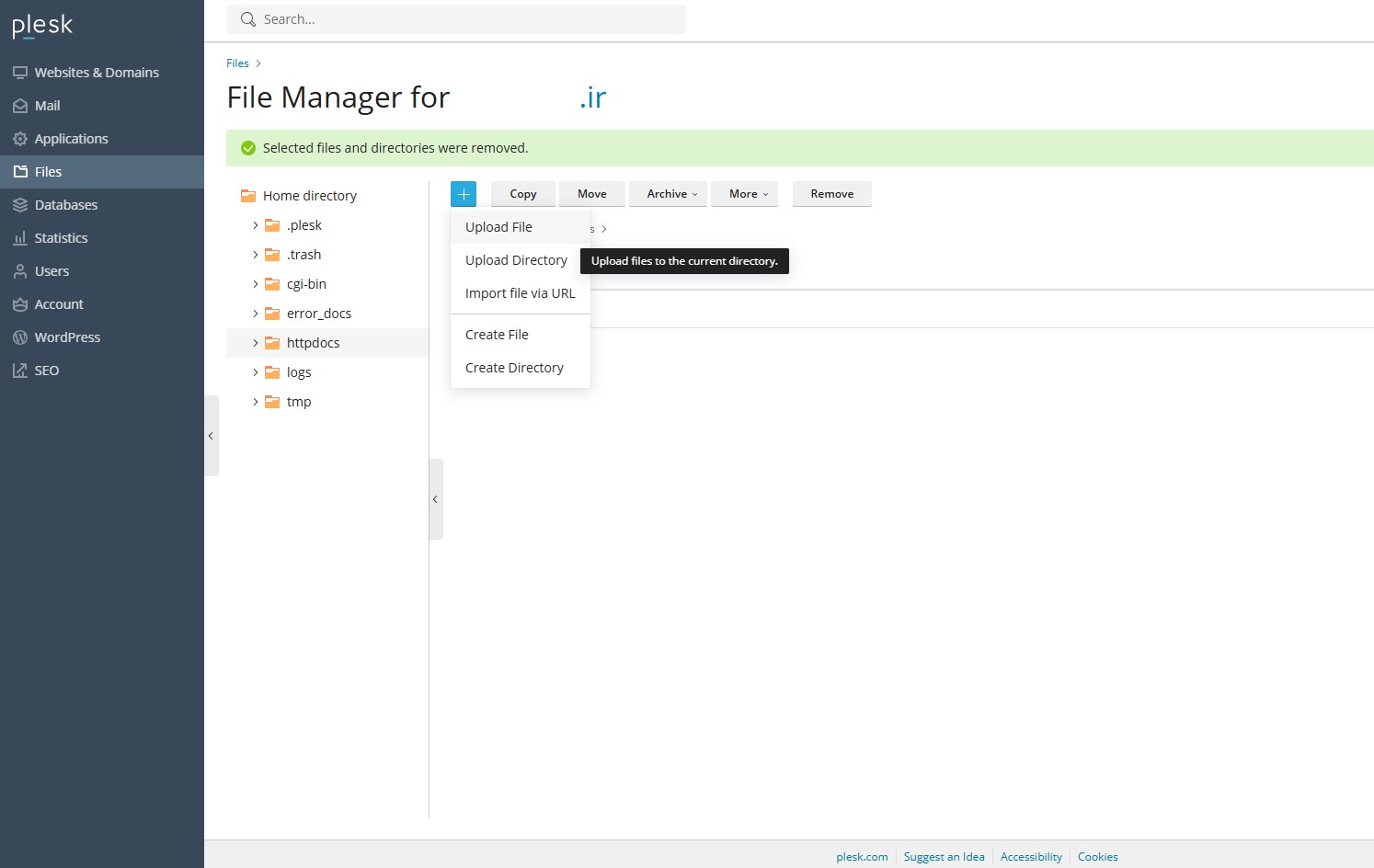
Task: Click the Copy button
Action: (x=522, y=194)
